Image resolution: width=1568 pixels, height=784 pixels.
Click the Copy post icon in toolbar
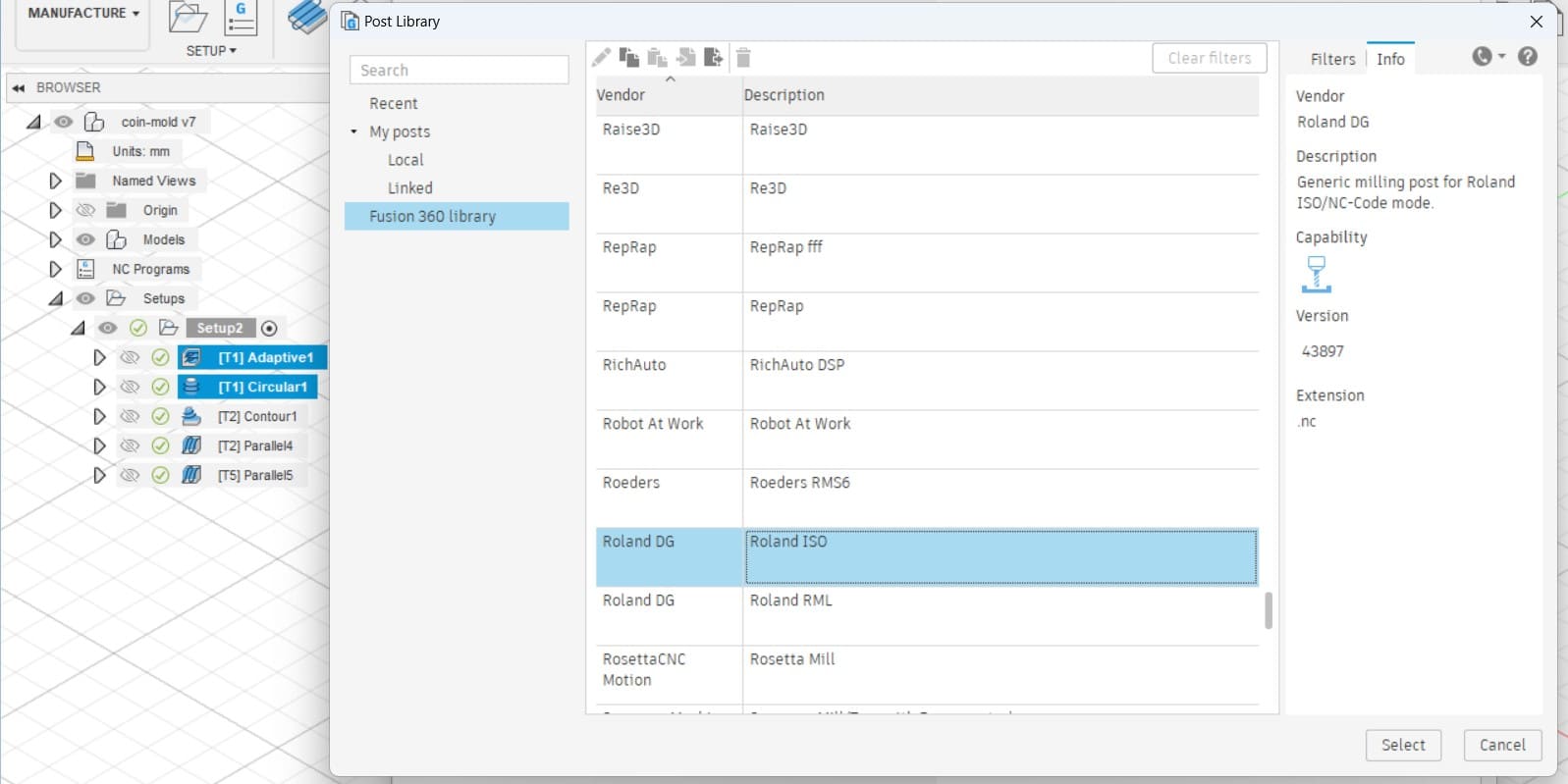[x=629, y=58]
